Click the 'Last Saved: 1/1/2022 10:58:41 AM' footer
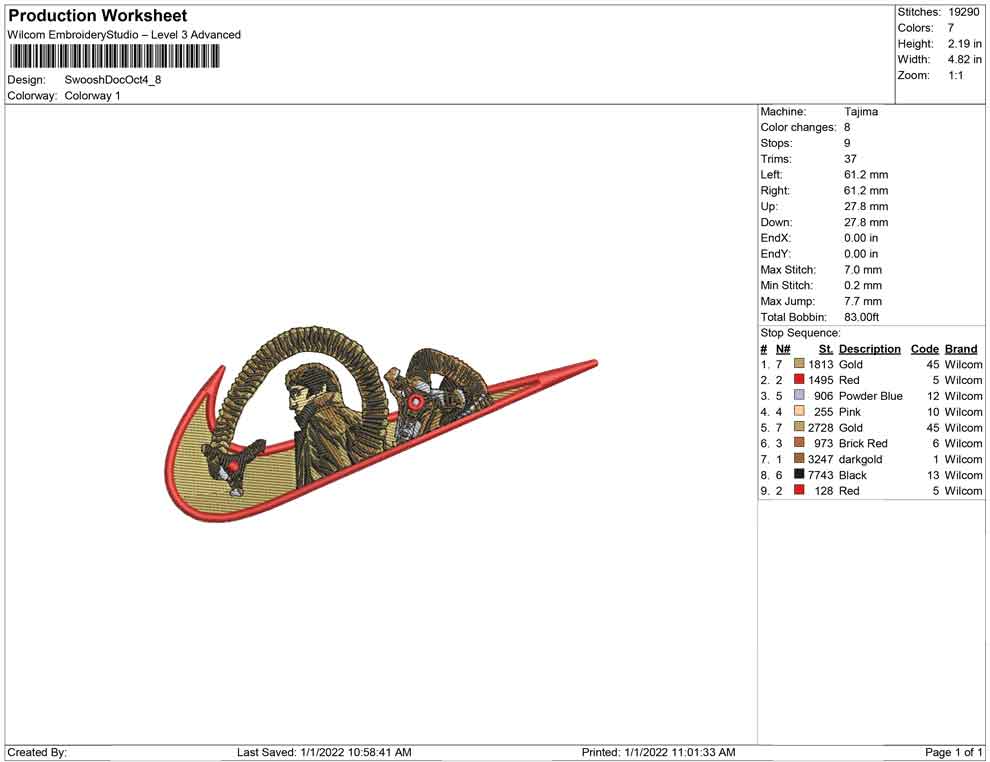Viewport: 990px width, 762px height. click(324, 752)
